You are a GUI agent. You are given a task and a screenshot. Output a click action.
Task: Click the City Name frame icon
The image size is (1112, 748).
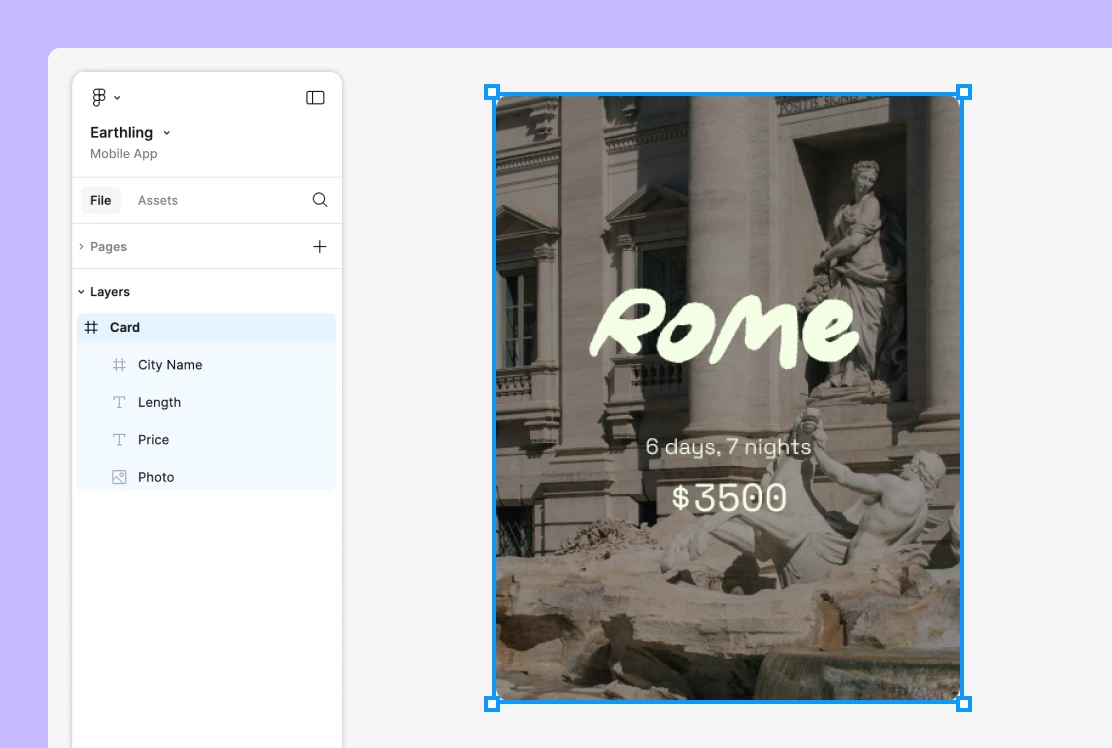(x=119, y=365)
